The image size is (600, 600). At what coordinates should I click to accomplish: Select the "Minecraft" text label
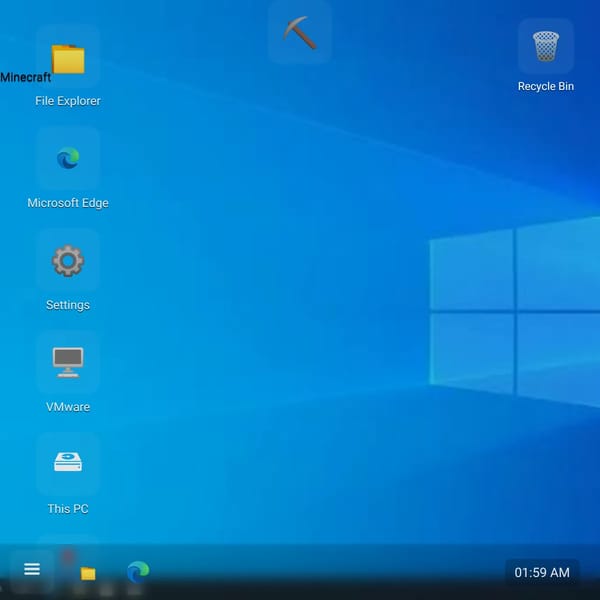26,77
